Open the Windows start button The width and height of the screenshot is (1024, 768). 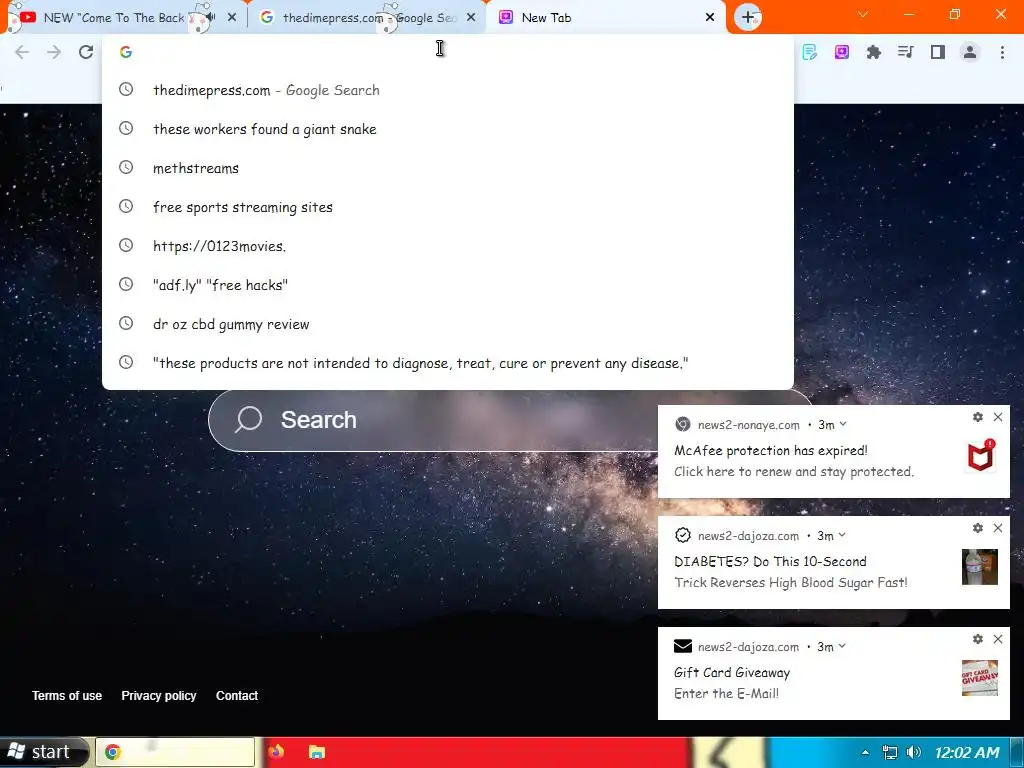(x=43, y=752)
